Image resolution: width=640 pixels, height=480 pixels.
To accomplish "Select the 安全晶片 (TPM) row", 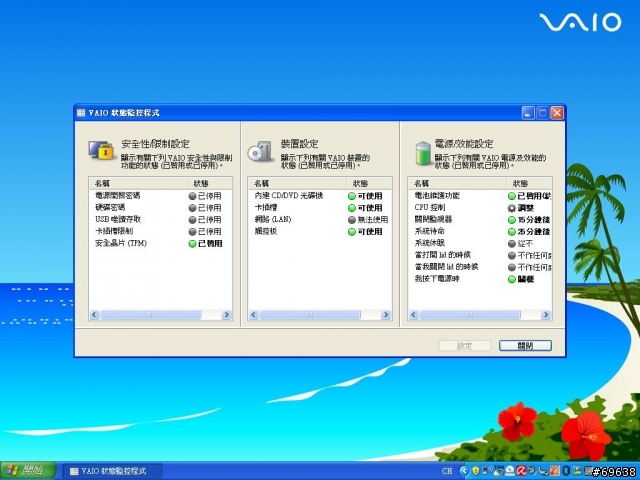I will coord(160,244).
